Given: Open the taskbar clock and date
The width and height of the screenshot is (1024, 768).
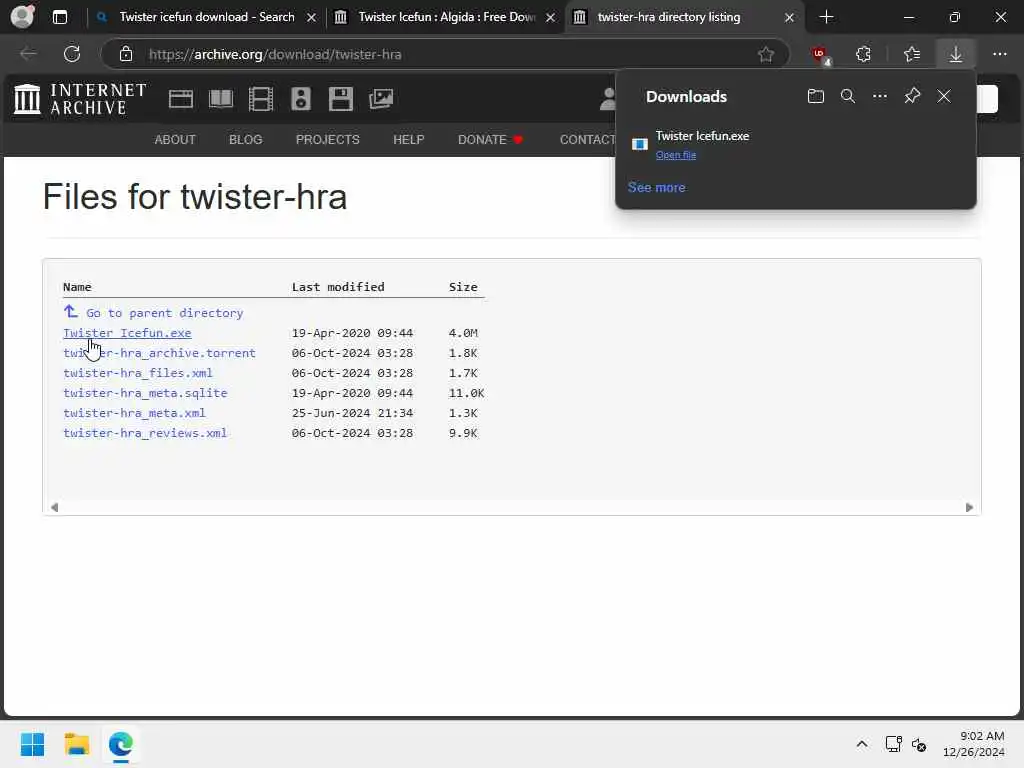Looking at the screenshot, I should [x=973, y=744].
